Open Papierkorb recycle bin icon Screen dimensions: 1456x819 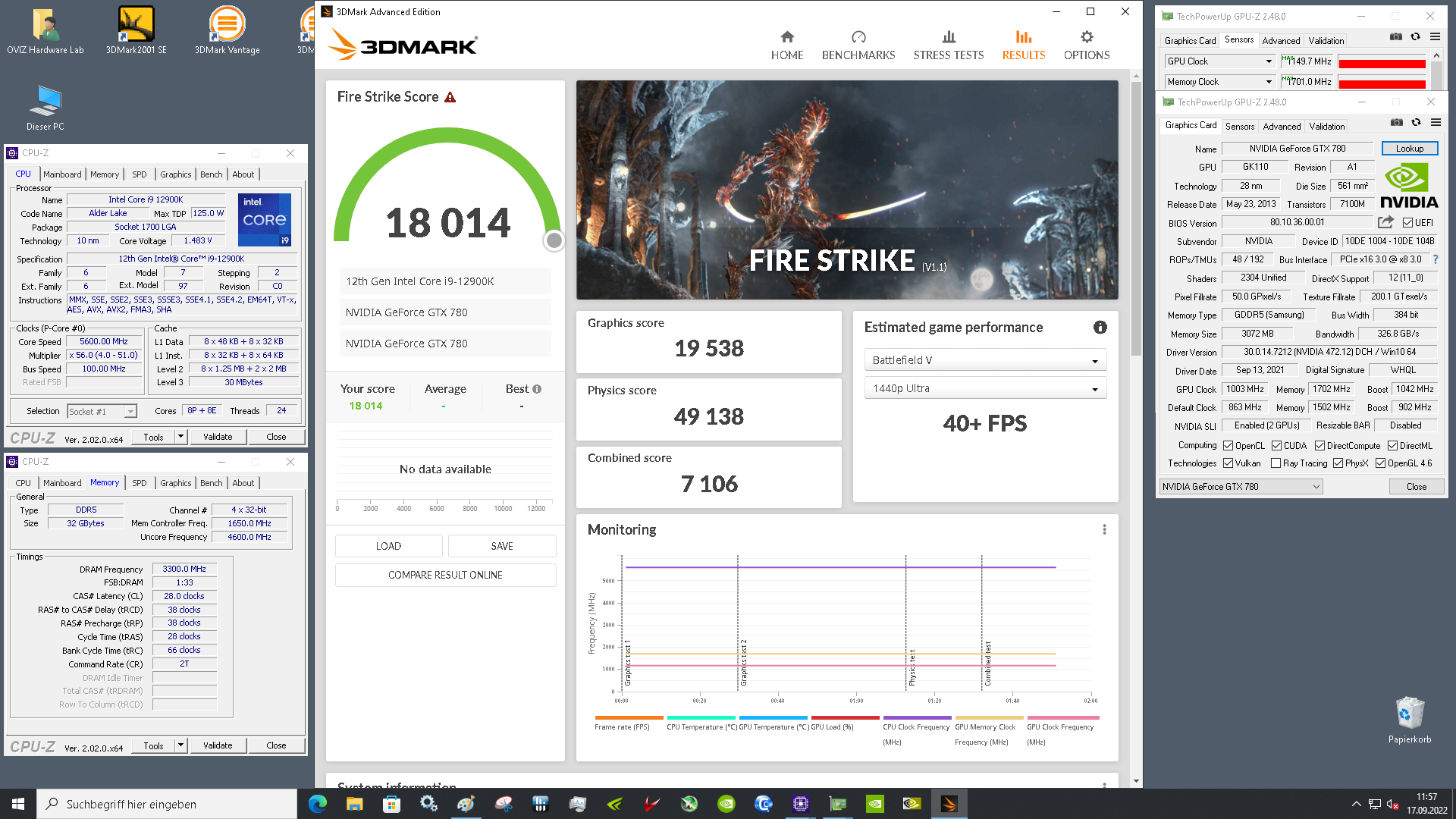coord(1410,720)
